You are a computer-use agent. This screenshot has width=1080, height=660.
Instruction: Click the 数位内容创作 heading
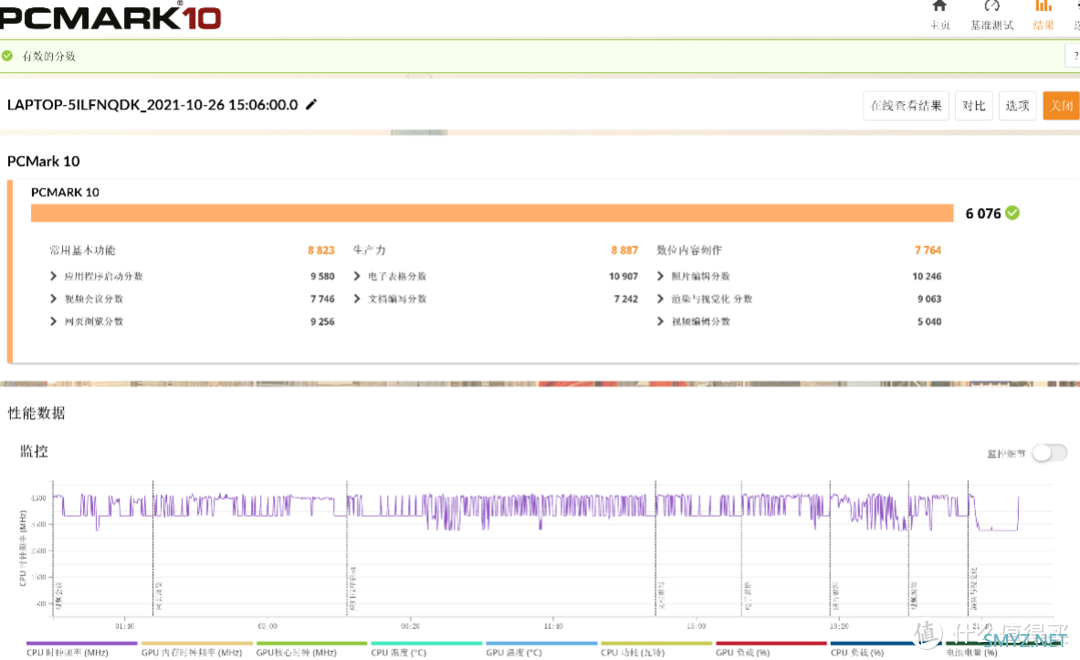689,250
